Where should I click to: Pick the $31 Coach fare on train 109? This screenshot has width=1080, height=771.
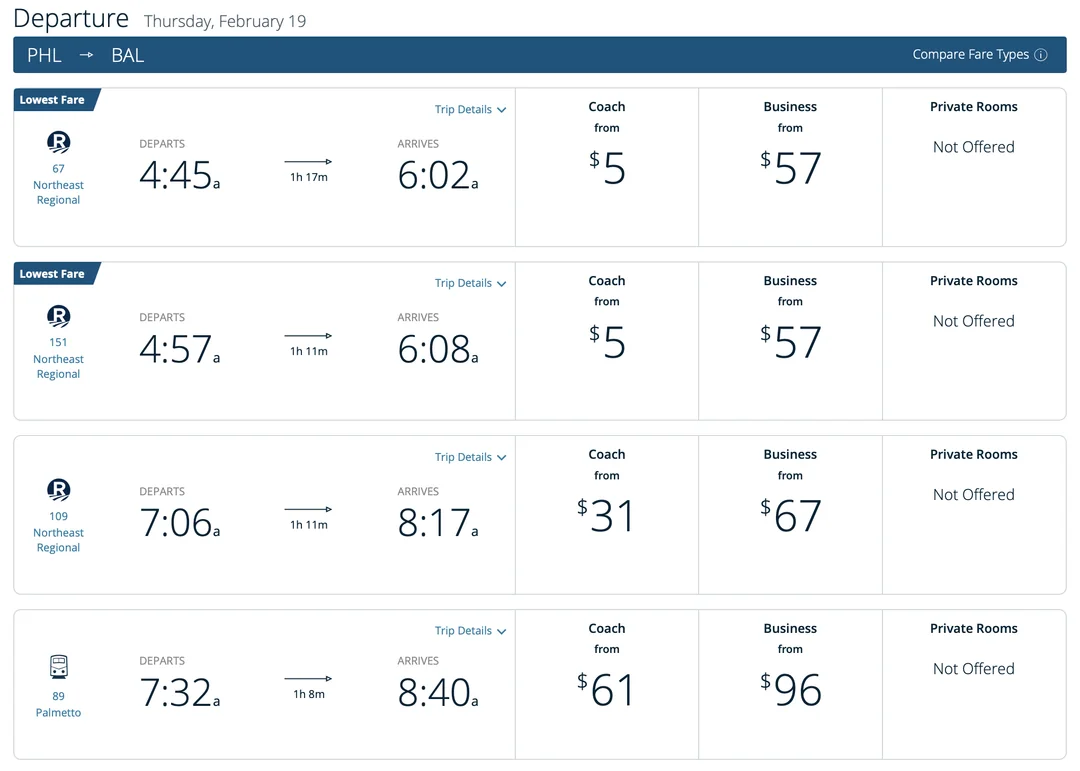(607, 515)
